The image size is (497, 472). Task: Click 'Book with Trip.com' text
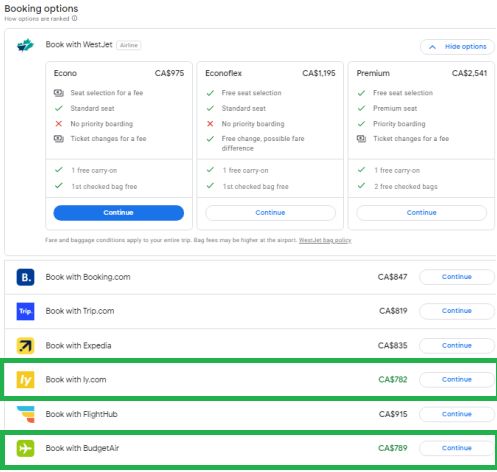pyautogui.click(x=80, y=311)
